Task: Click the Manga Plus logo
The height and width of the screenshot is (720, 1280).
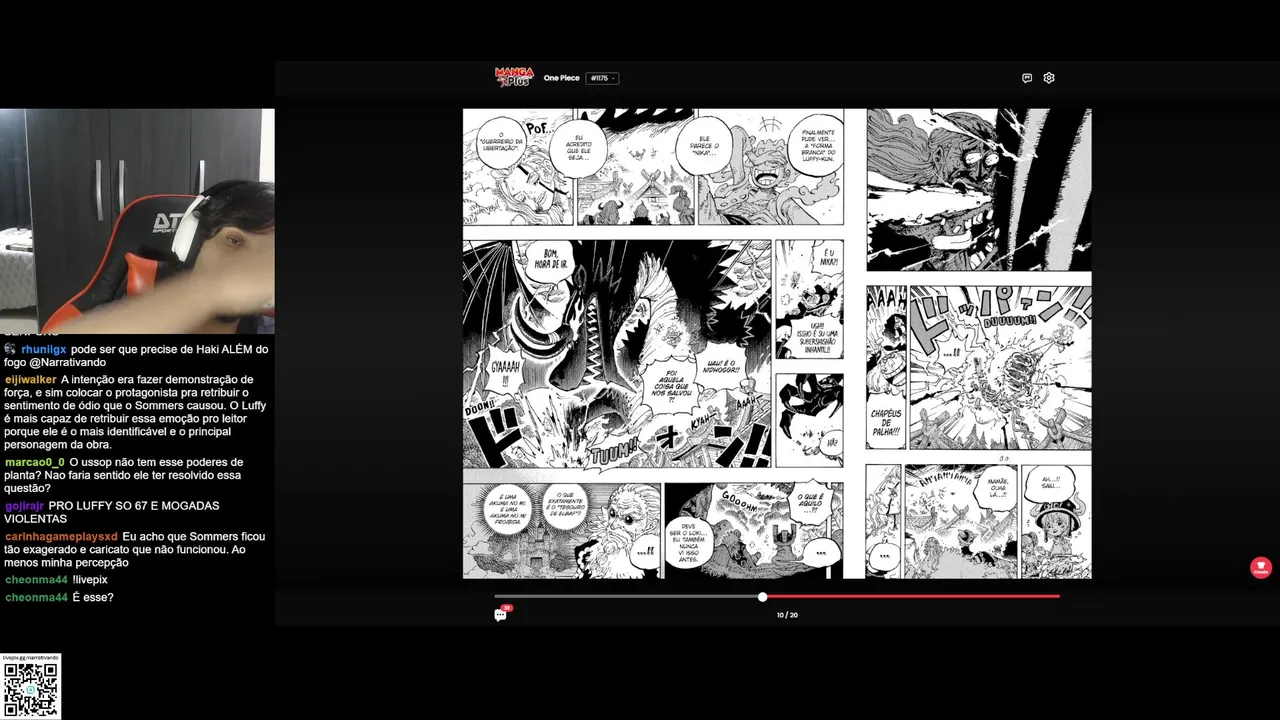Action: click(513, 77)
